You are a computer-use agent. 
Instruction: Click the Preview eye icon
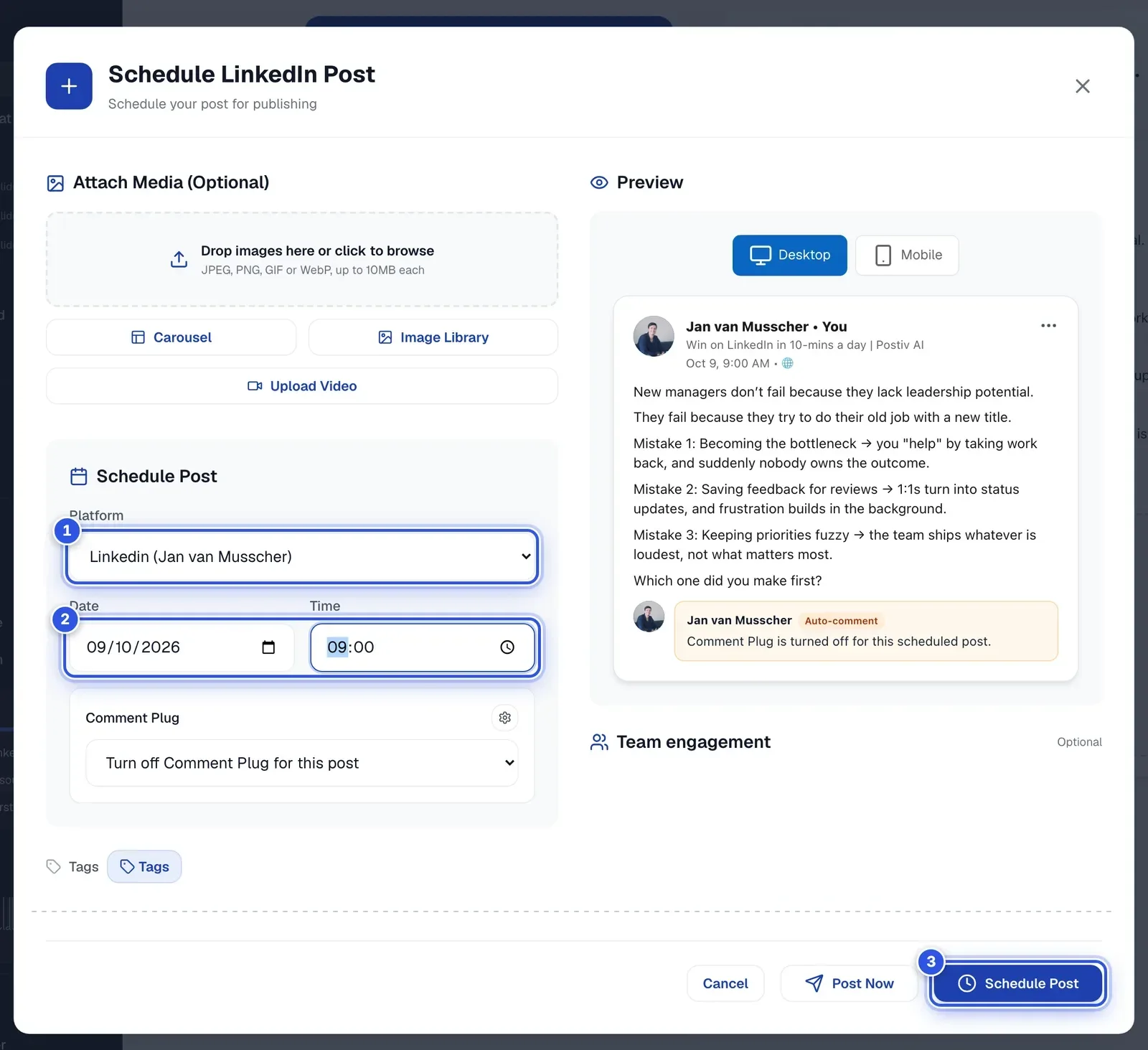click(x=599, y=183)
